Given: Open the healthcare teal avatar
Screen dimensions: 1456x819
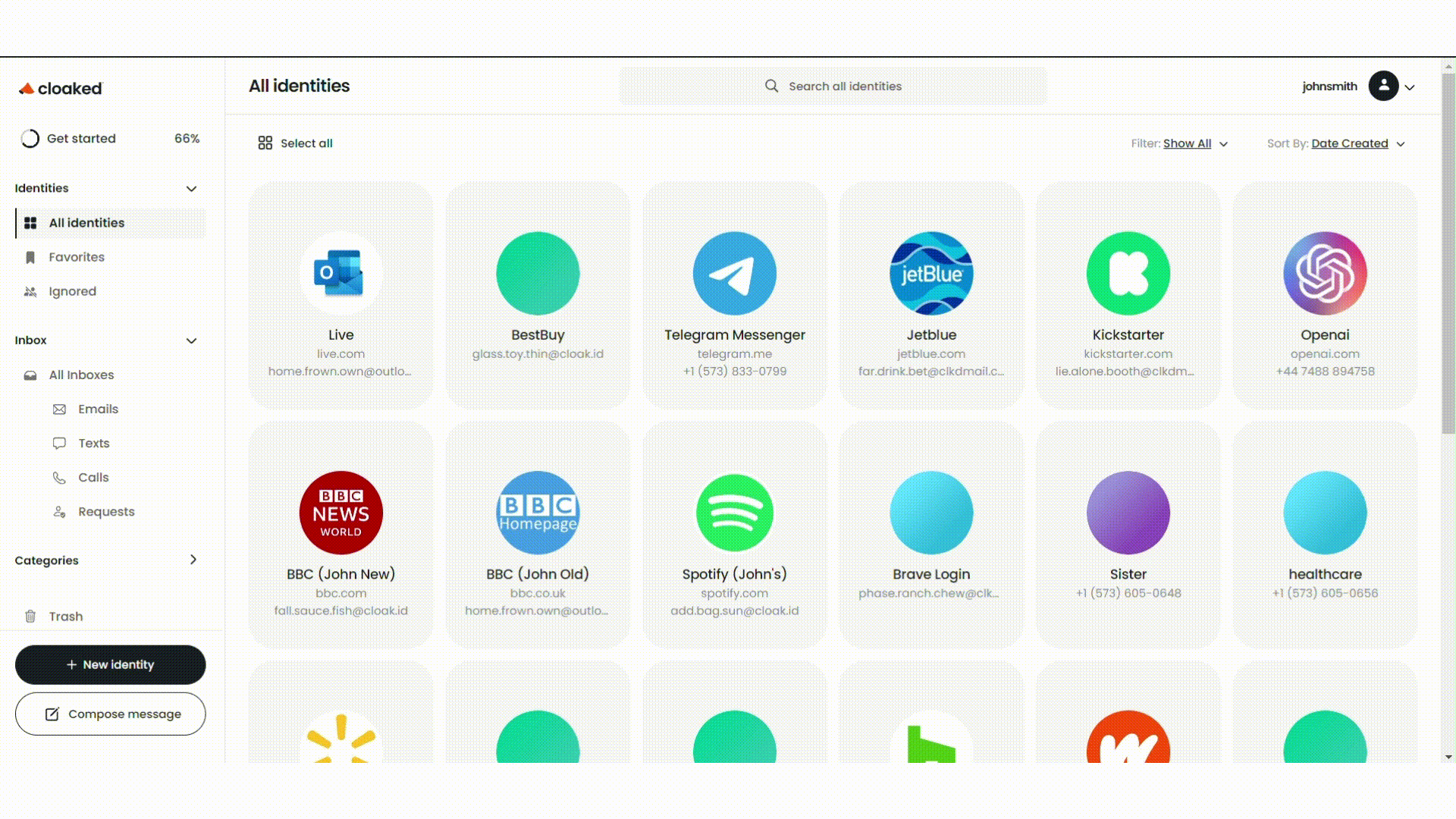Looking at the screenshot, I should 1325,513.
